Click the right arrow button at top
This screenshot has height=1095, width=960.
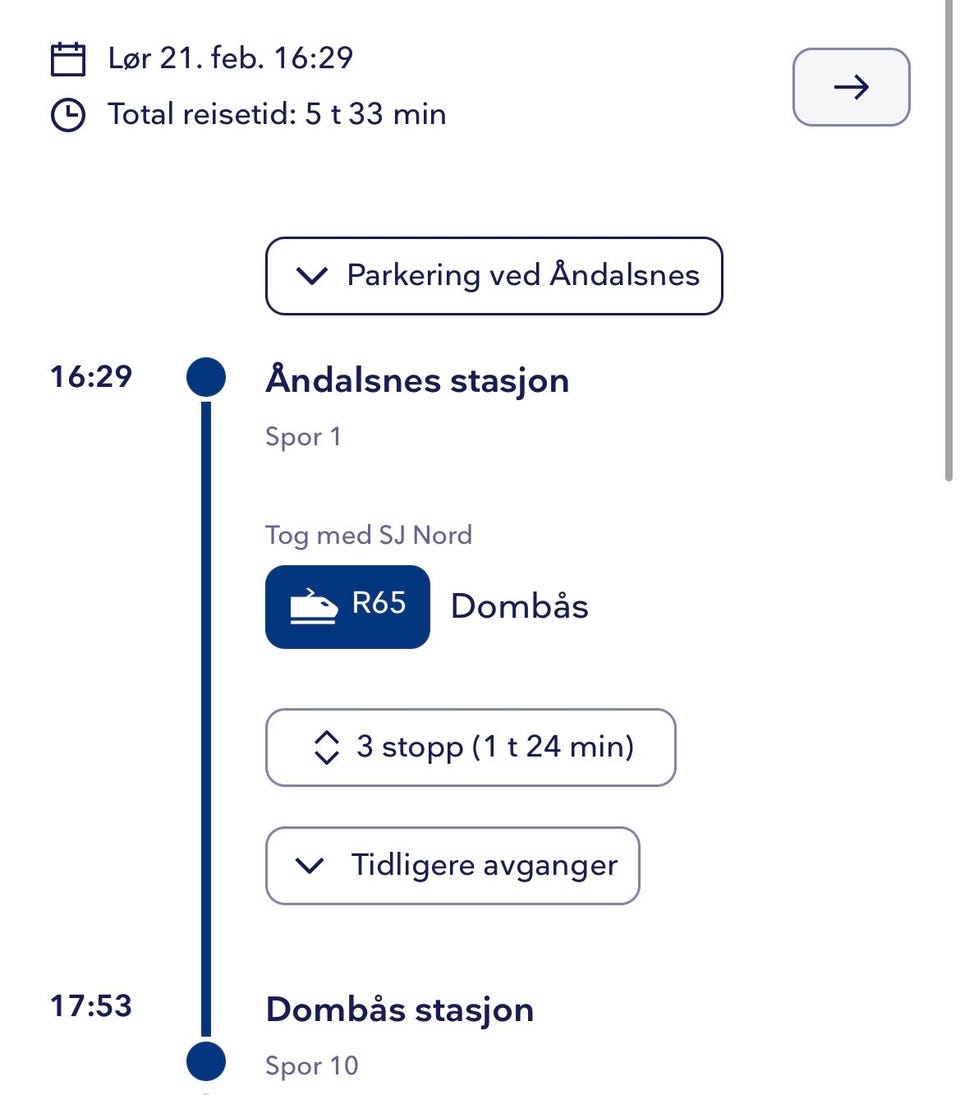851,88
